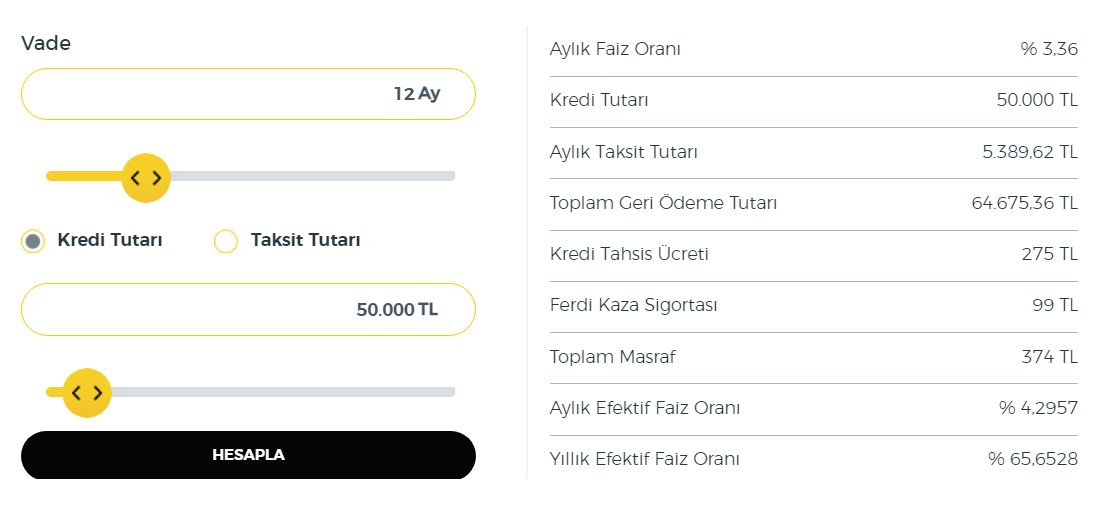The width and height of the screenshot is (1096, 509).
Task: Click the Vade heading label
Action: (x=46, y=43)
